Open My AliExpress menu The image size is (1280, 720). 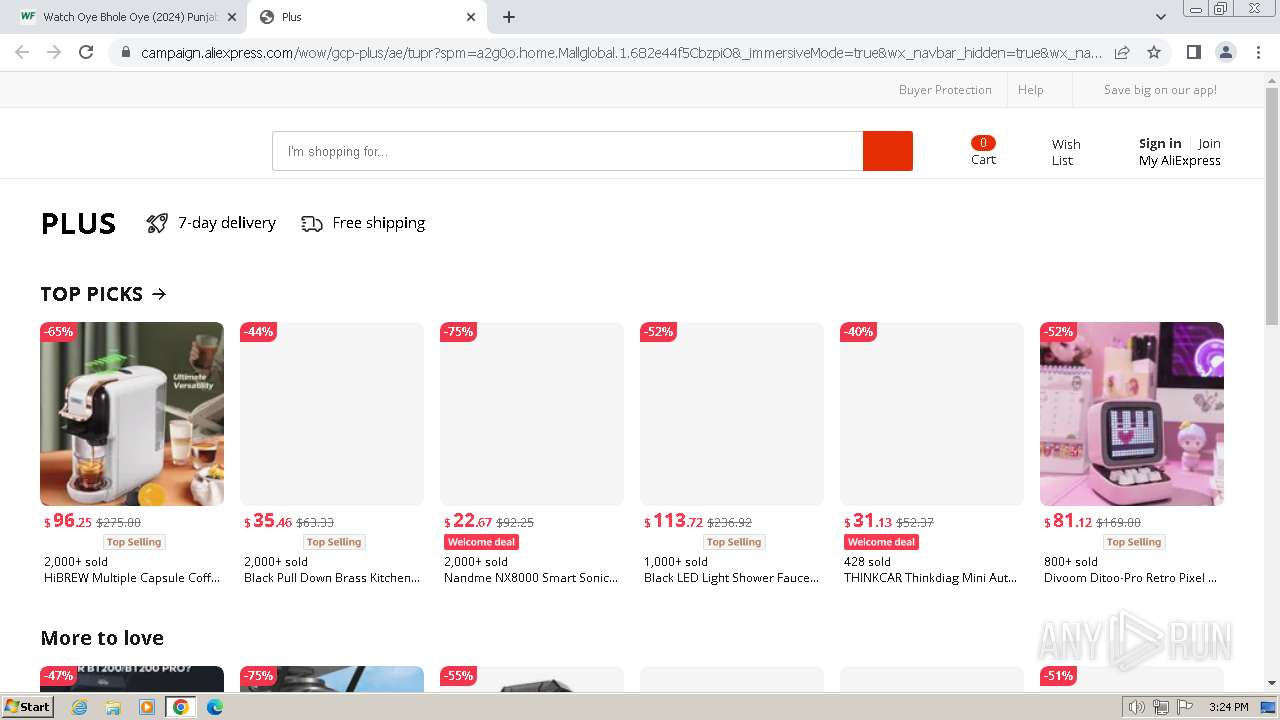coord(1180,160)
